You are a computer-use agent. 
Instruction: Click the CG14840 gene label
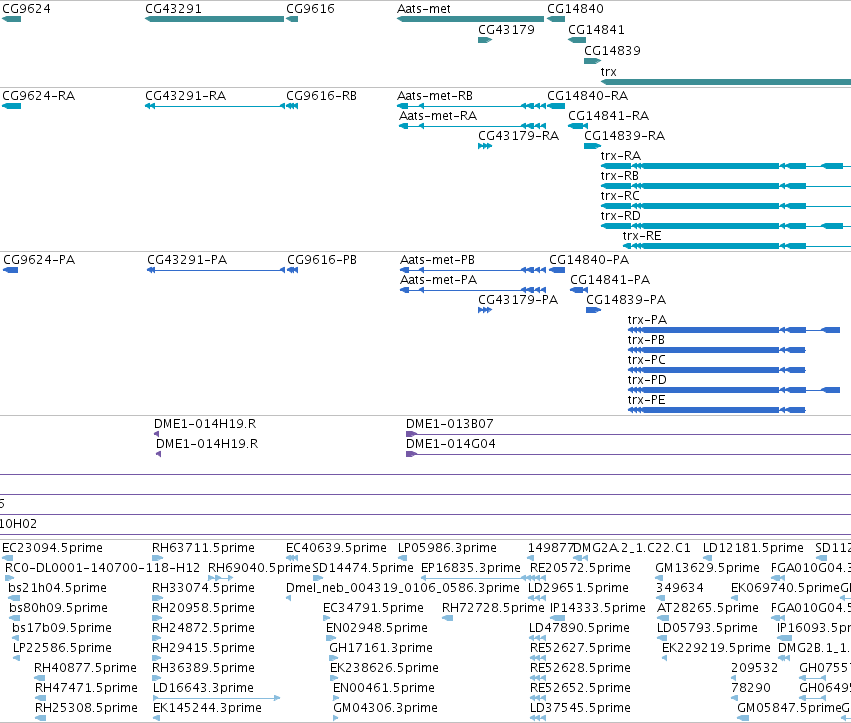[x=575, y=9]
